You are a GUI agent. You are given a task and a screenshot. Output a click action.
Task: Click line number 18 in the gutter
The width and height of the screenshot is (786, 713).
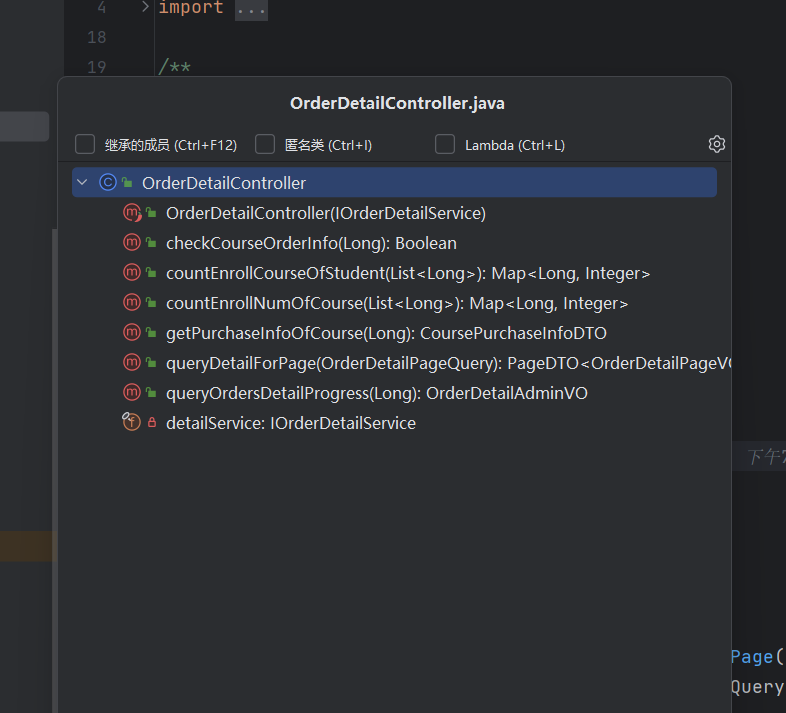coord(97,37)
